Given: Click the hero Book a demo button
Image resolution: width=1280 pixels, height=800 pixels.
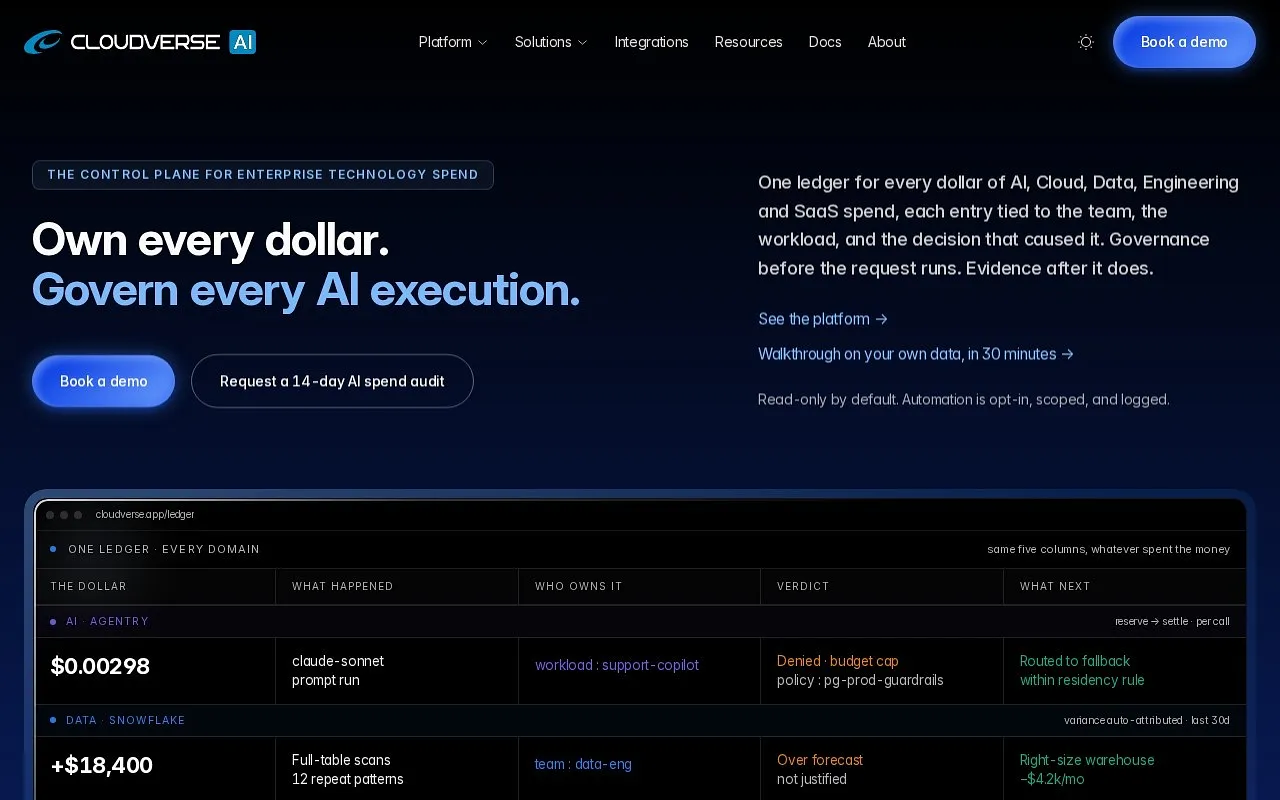Looking at the screenshot, I should tap(104, 381).
